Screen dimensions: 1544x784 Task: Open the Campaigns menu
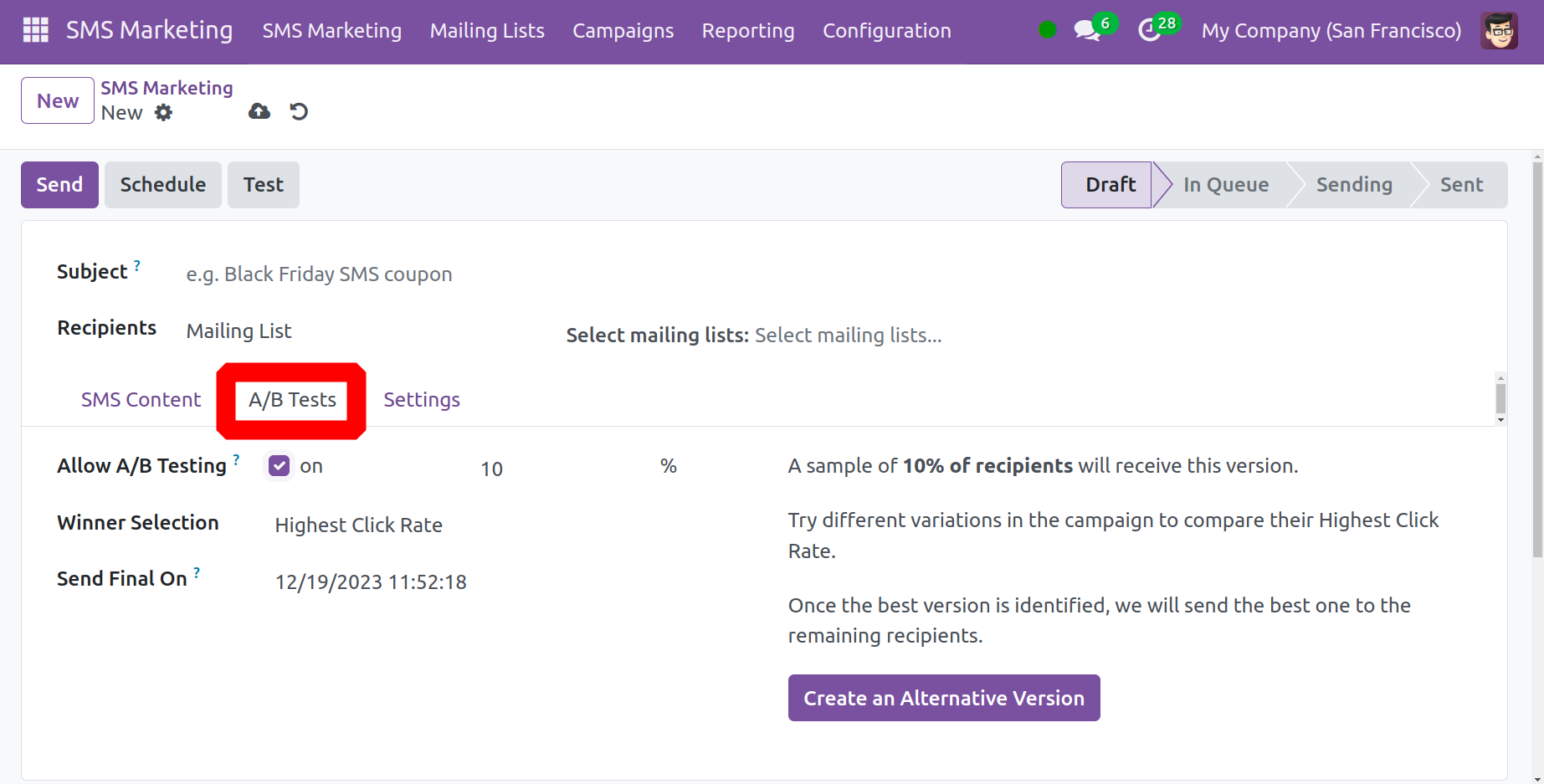[623, 31]
